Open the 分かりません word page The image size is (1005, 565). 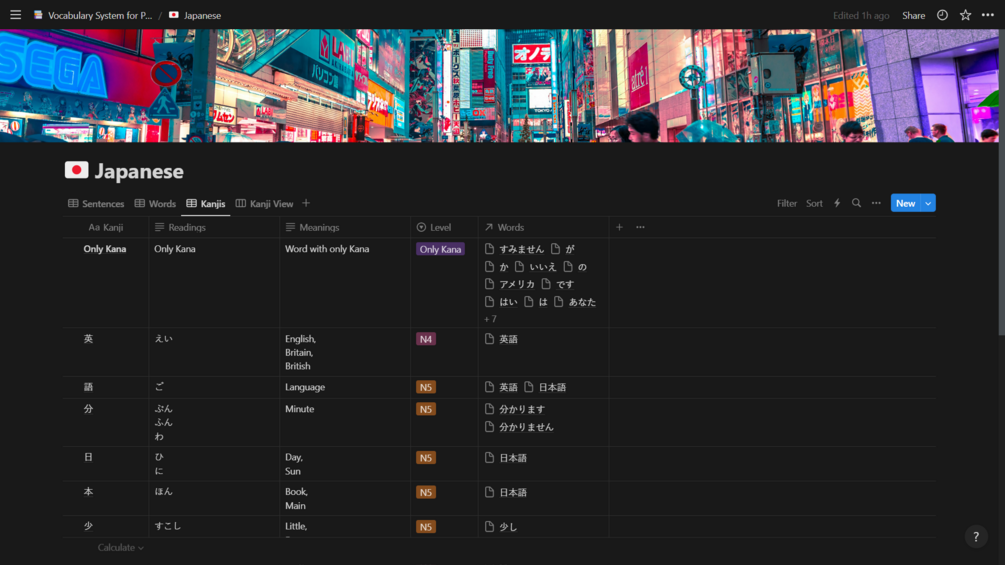pyautogui.click(x=519, y=427)
